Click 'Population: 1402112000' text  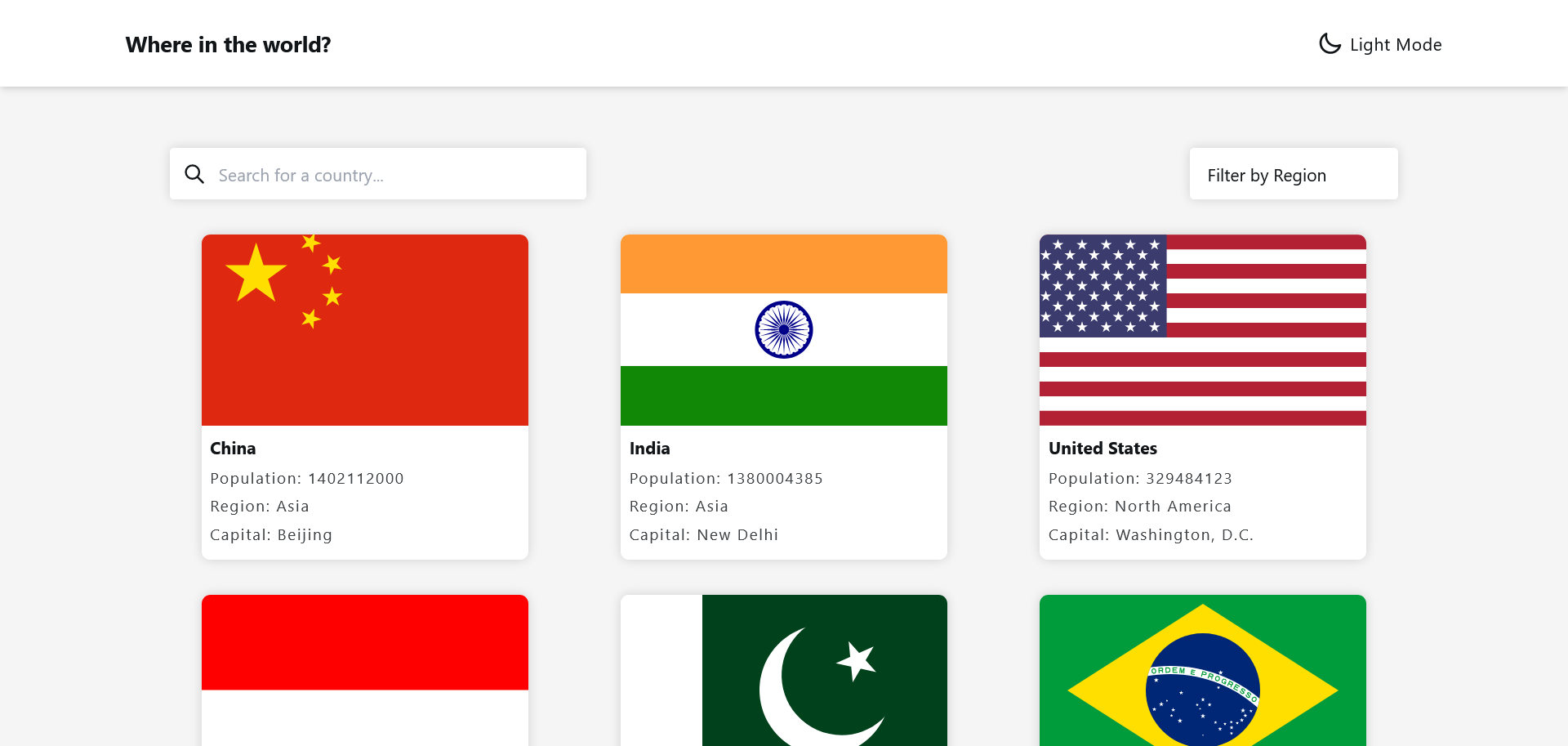pos(307,479)
